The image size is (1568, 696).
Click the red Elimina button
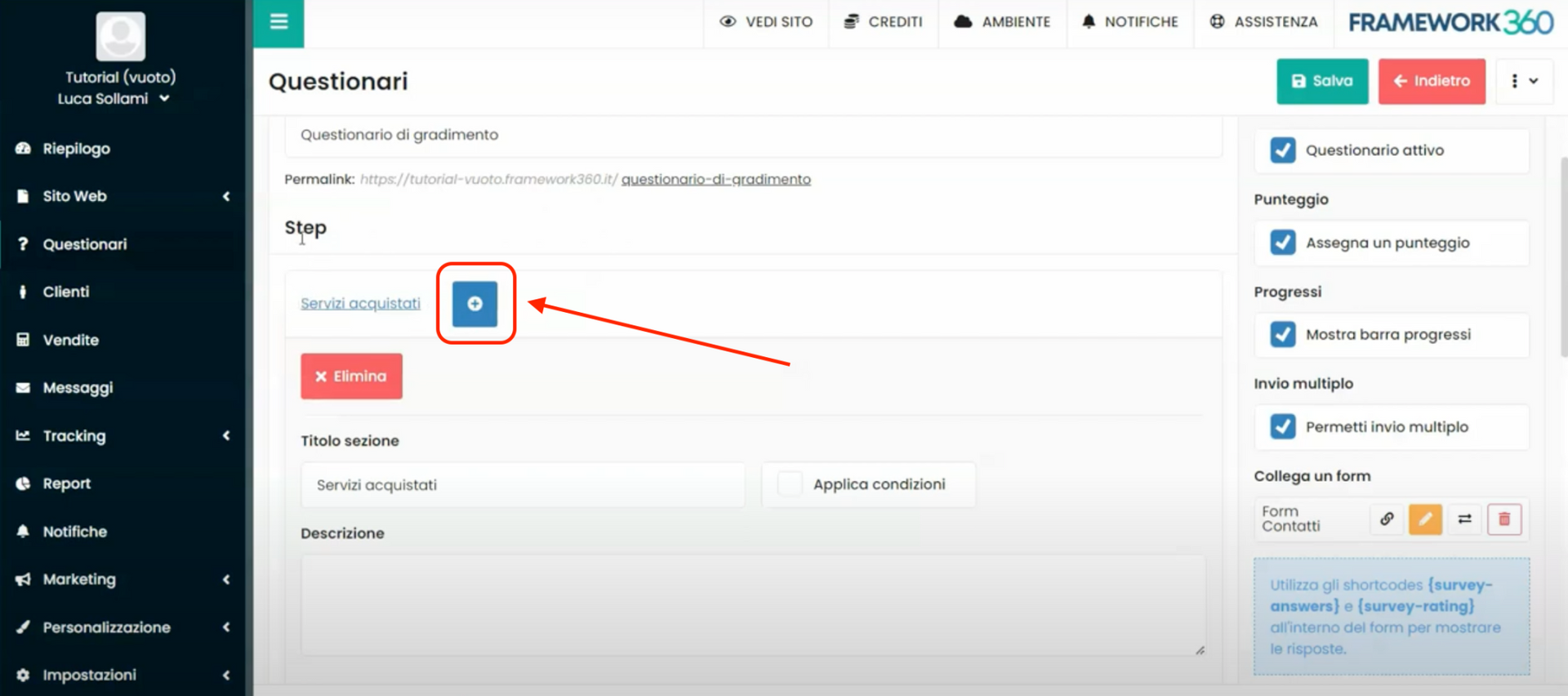coord(351,377)
